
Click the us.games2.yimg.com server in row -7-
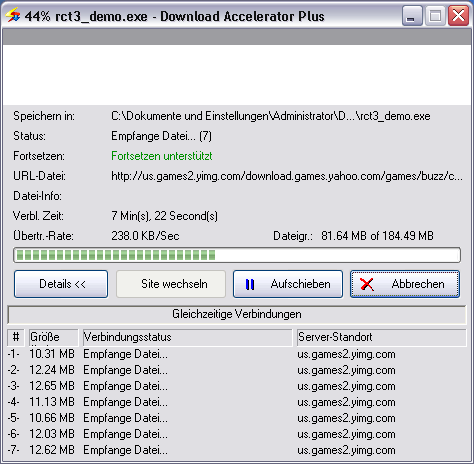(x=346, y=450)
